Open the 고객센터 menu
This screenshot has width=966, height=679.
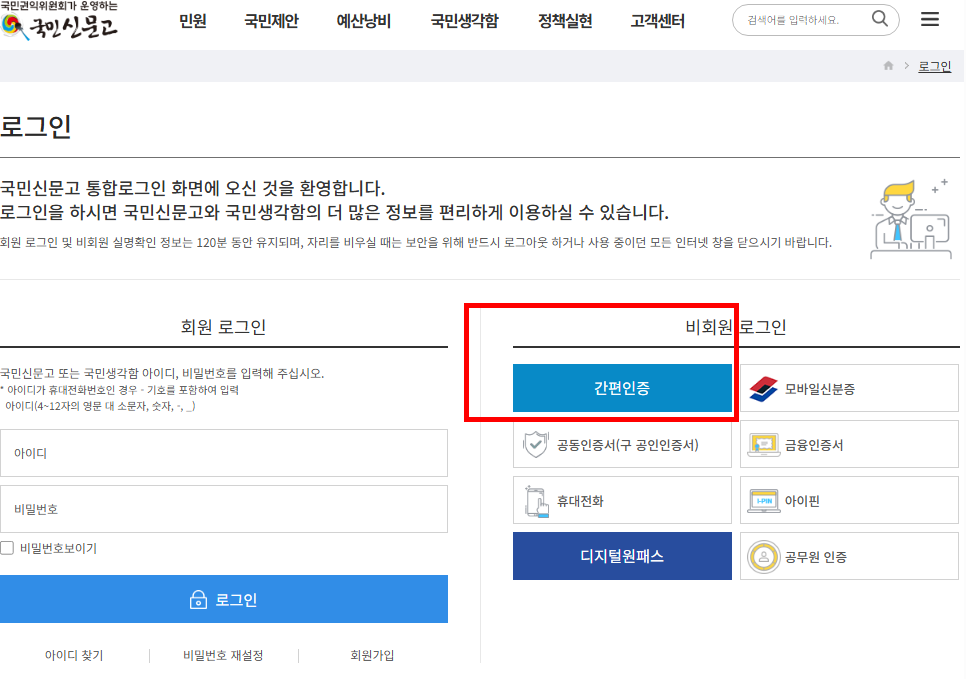656,20
